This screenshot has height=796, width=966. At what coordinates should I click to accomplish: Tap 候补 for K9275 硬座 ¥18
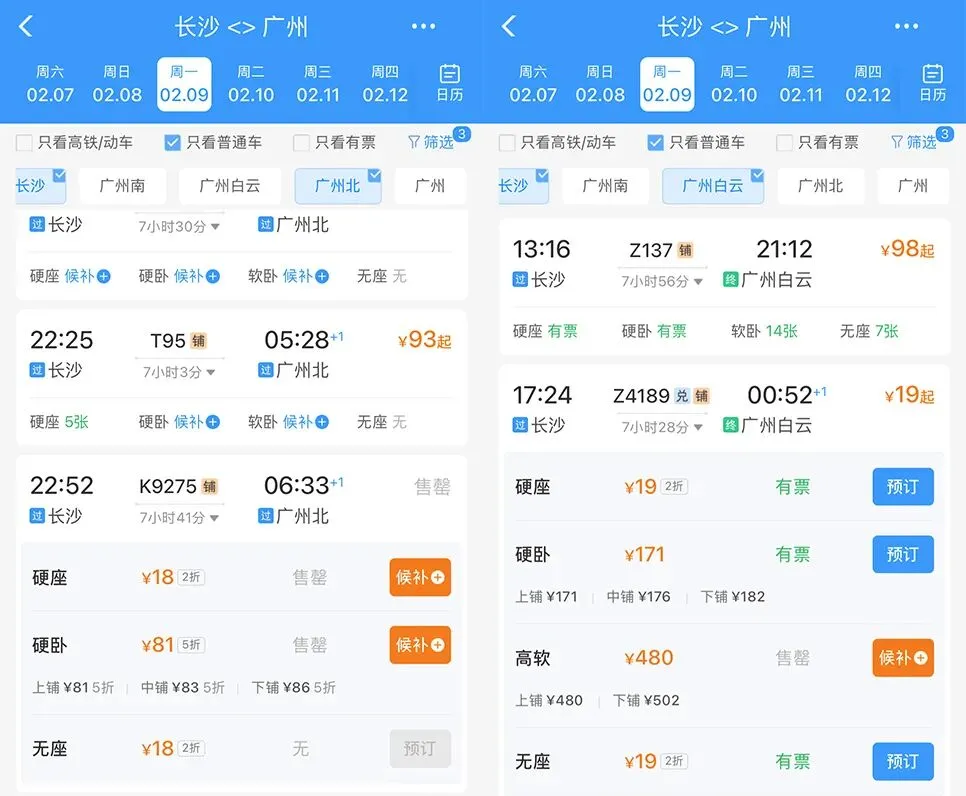point(420,577)
